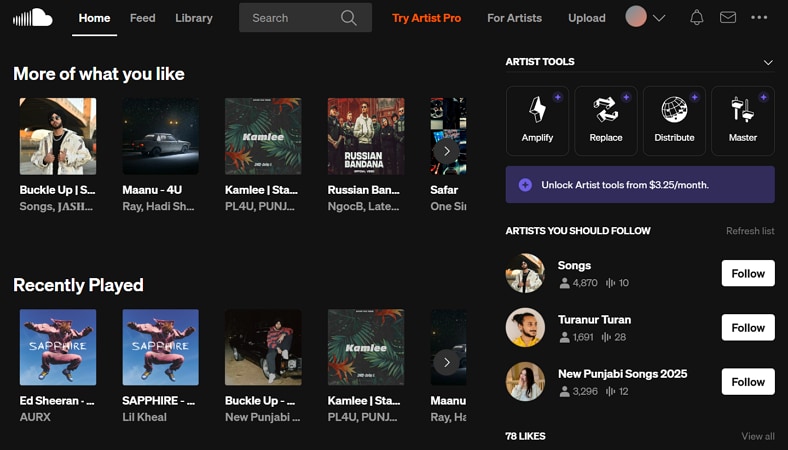Screen dimensions: 788x450
Task: Click the SAPPHIRE - ... title
Action: tap(159, 401)
